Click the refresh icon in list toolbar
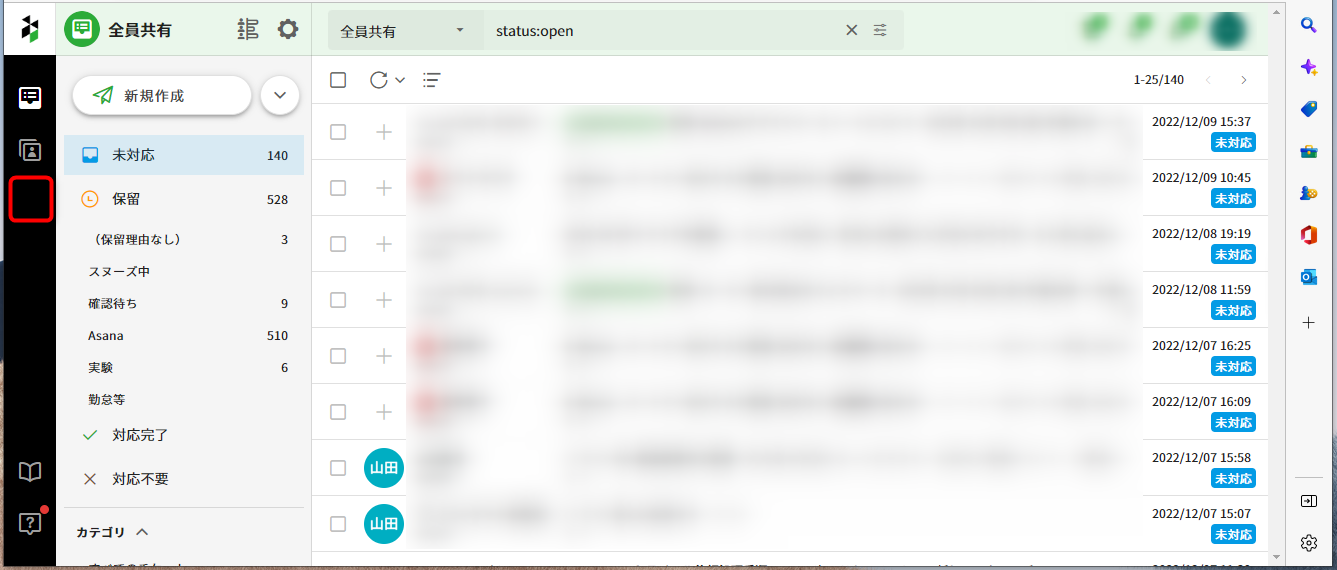This screenshot has height=570, width=1337. 379,80
